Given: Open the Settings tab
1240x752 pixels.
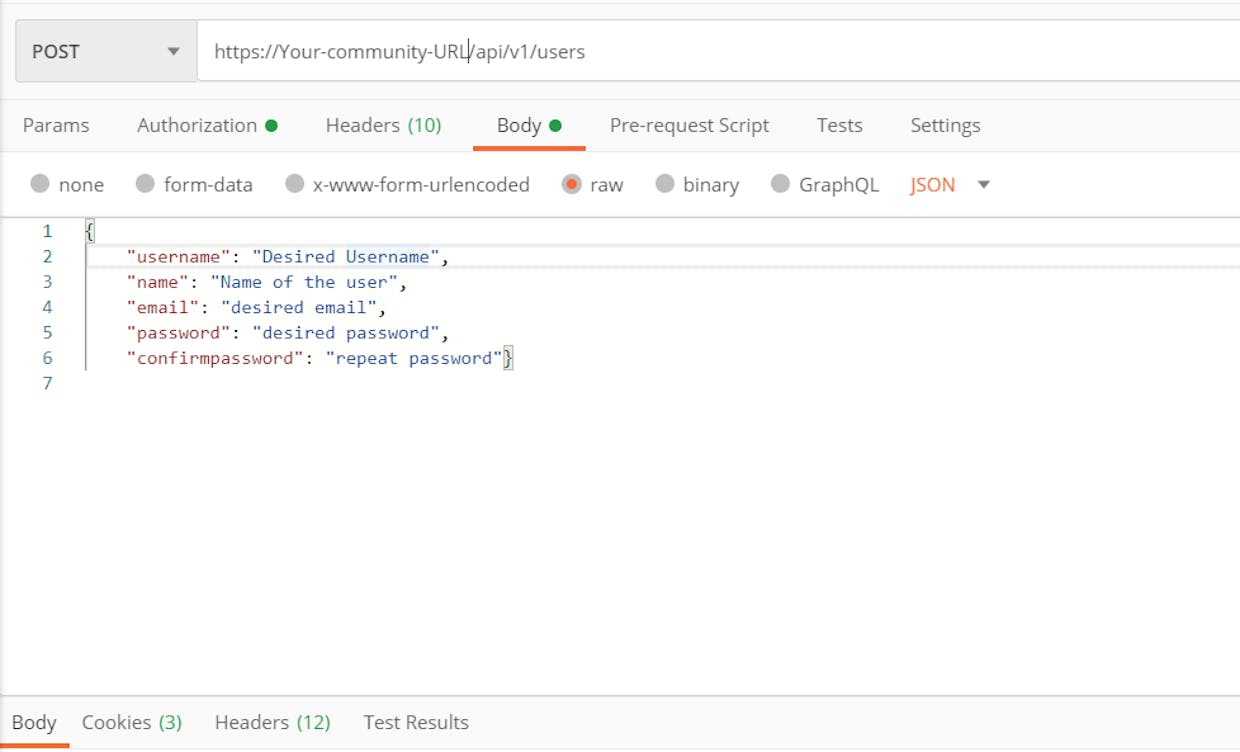Looking at the screenshot, I should pos(945,125).
